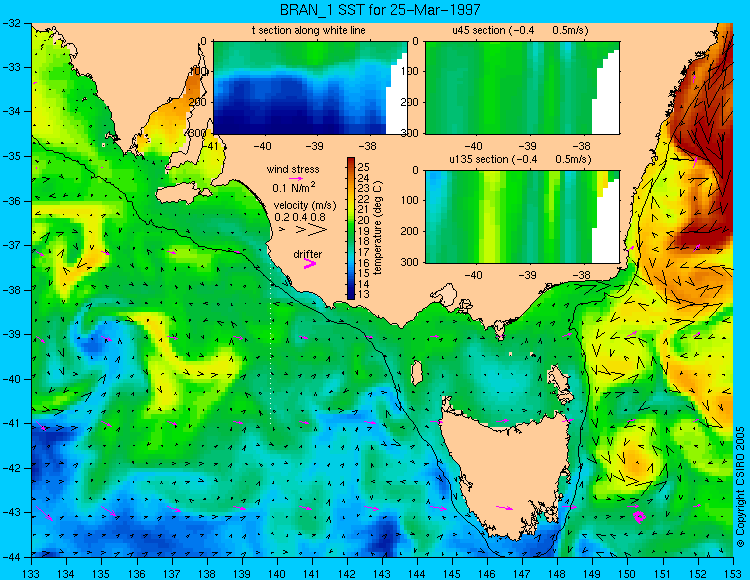
Task: Click the '16' value on the color bar
Action: (364, 263)
